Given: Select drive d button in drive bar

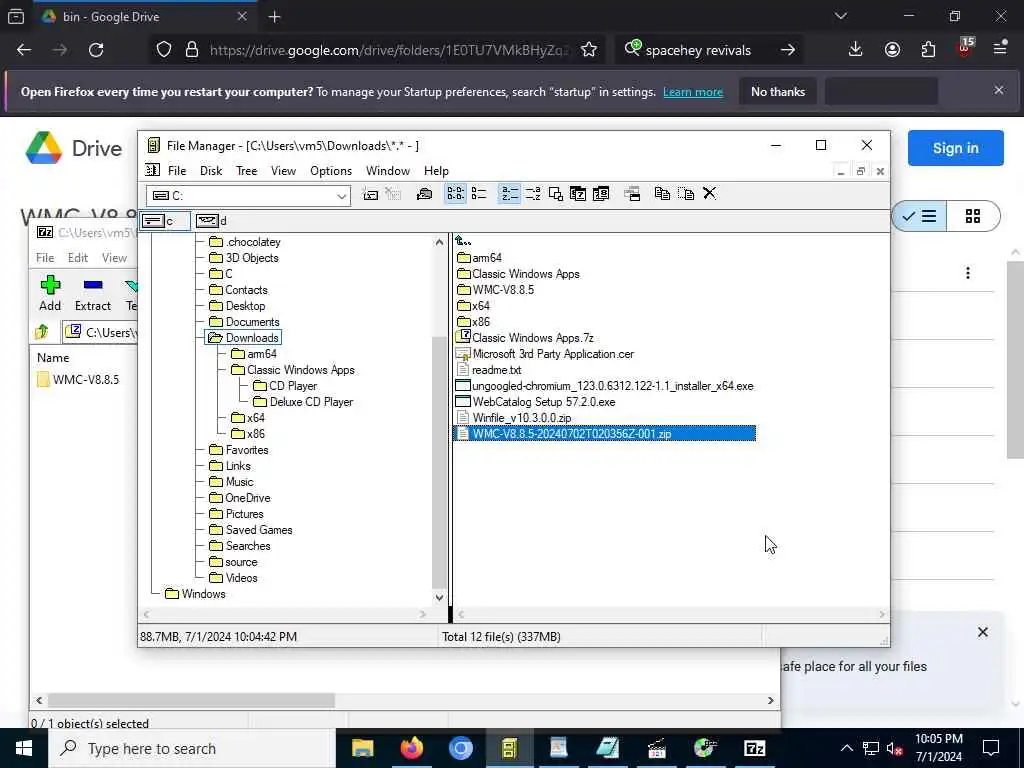Looking at the screenshot, I should point(211,221).
